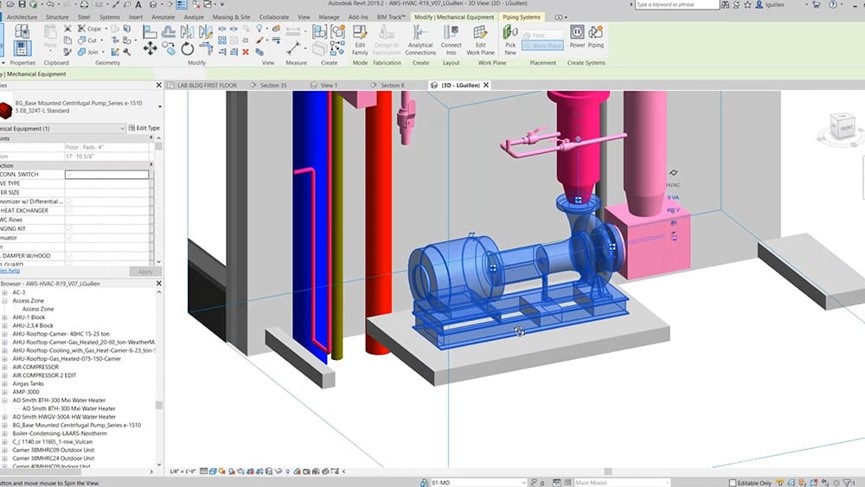
Task: Click Analytical Connections tool
Action: point(420,40)
